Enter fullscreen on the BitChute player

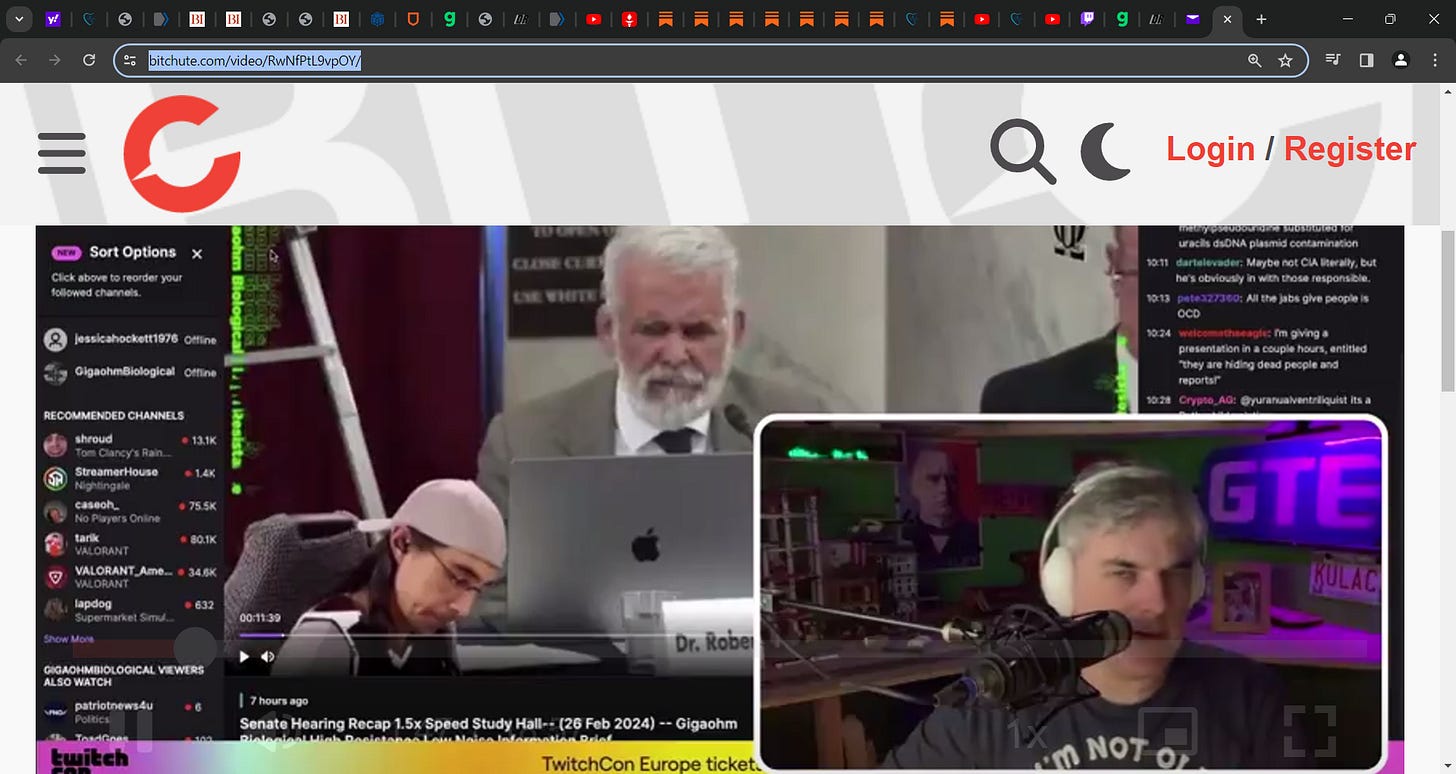click(1310, 731)
